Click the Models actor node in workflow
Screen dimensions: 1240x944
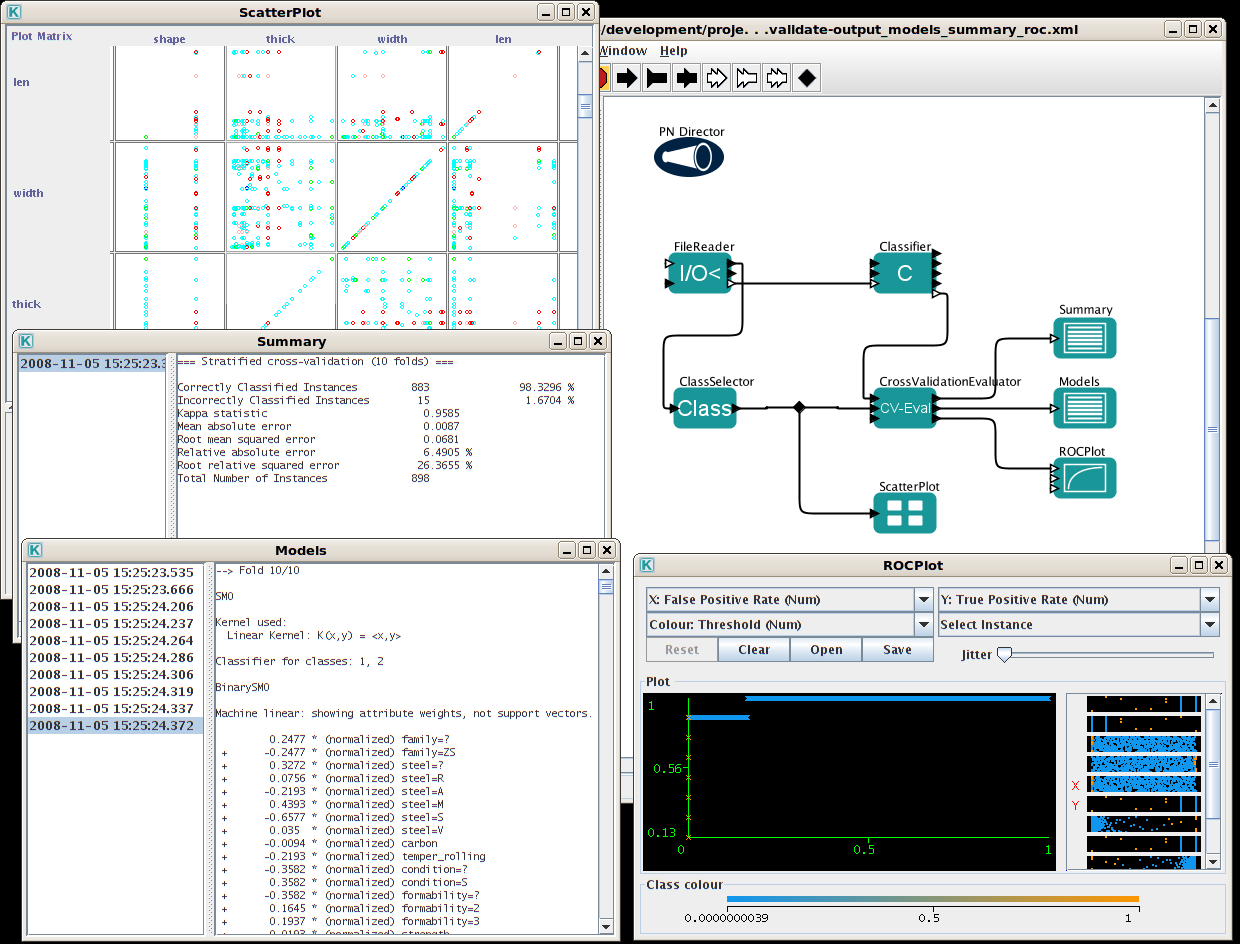[1086, 409]
